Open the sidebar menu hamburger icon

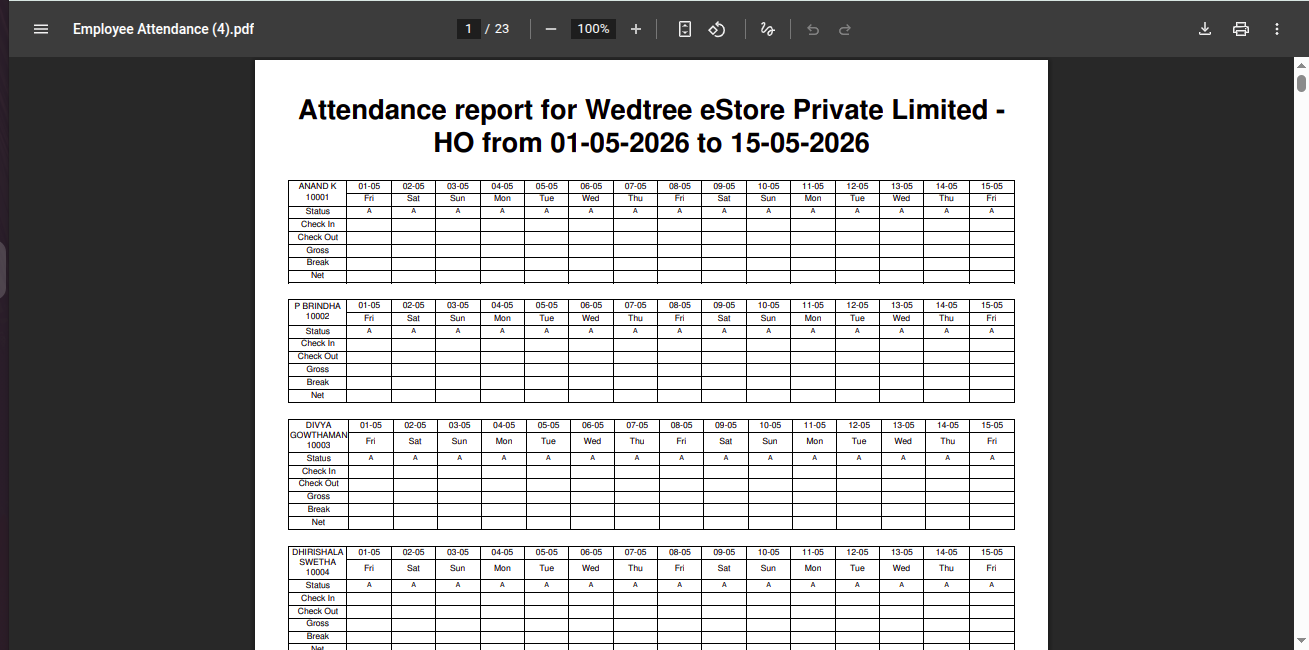[x=41, y=29]
